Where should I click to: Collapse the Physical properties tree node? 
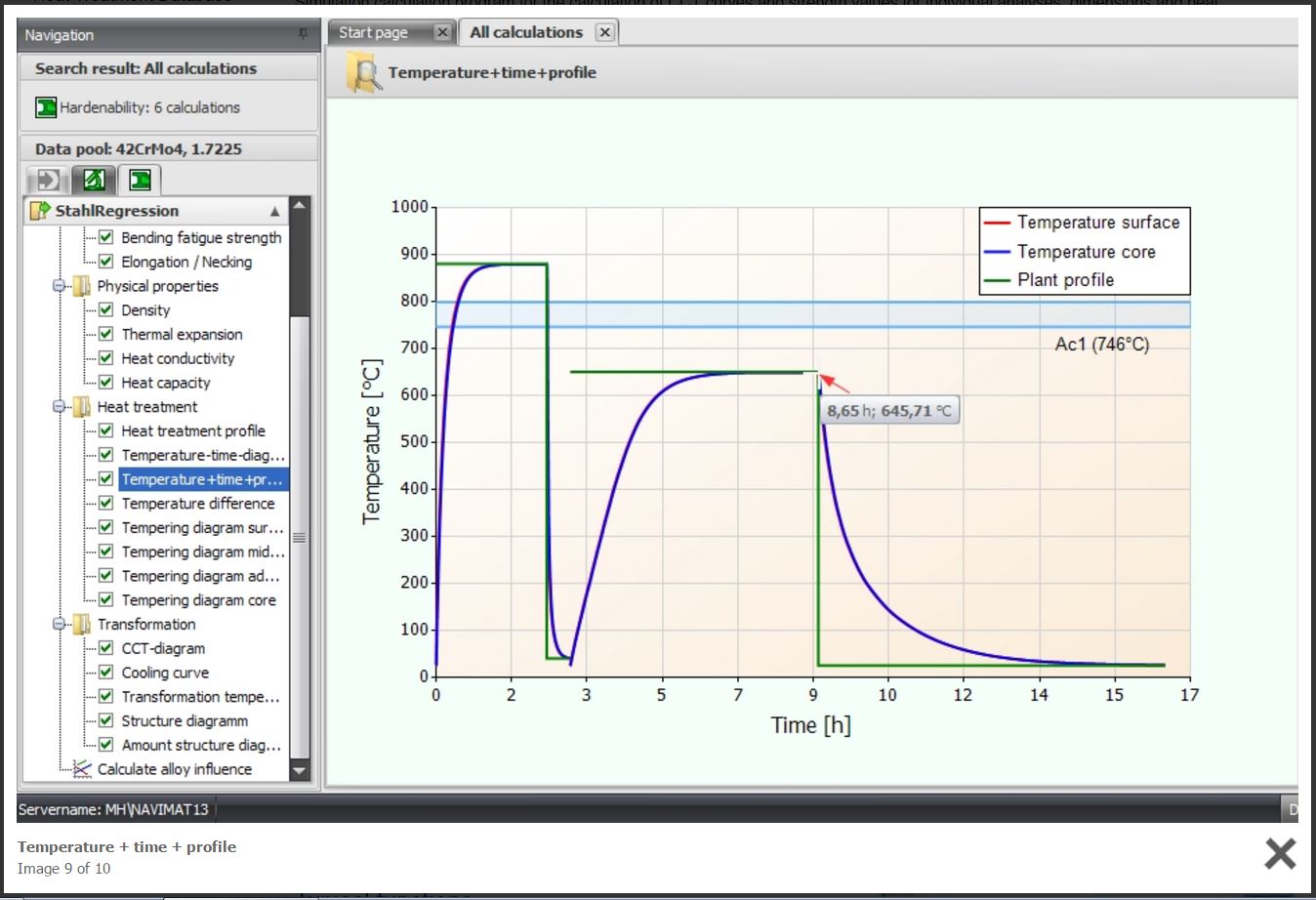coord(59,286)
